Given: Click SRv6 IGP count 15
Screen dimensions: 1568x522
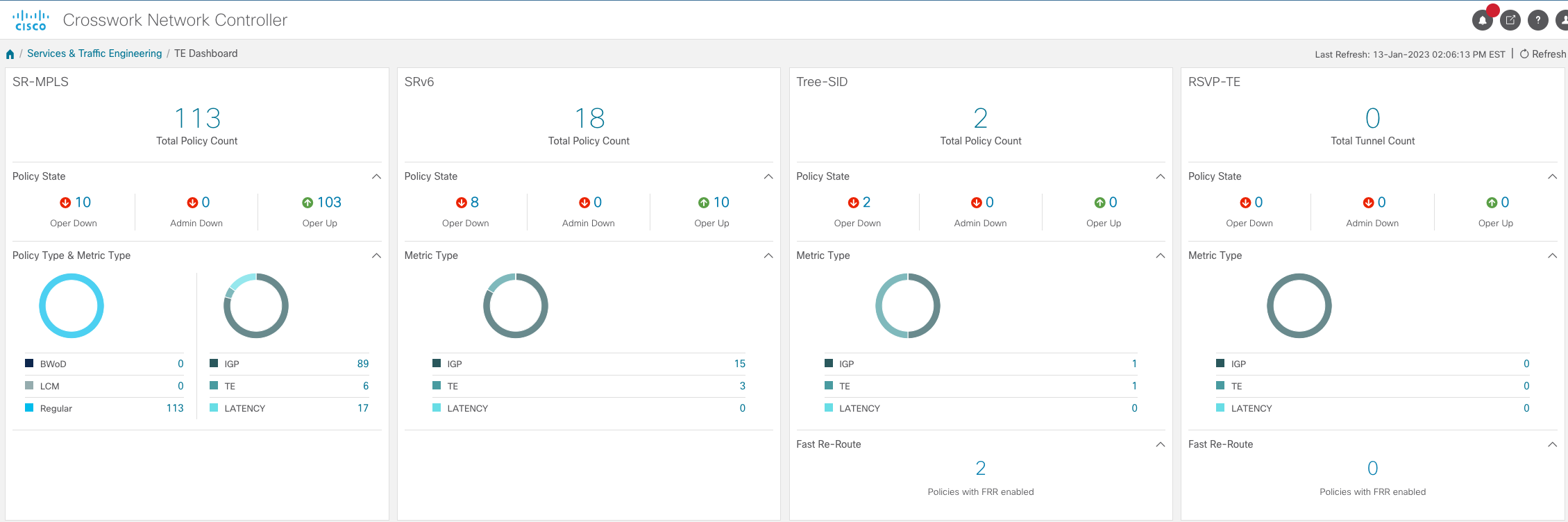Looking at the screenshot, I should tap(739, 364).
